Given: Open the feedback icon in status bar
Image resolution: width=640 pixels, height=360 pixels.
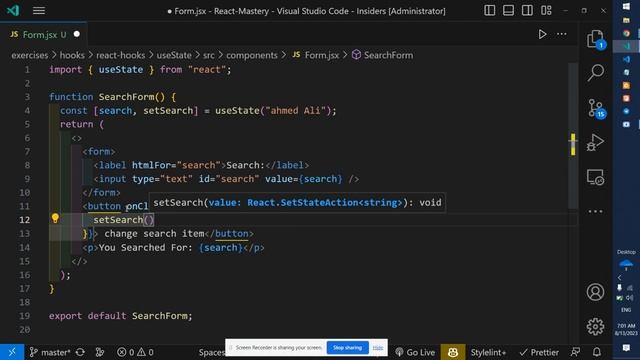Looking at the screenshot, I should click(576, 352).
